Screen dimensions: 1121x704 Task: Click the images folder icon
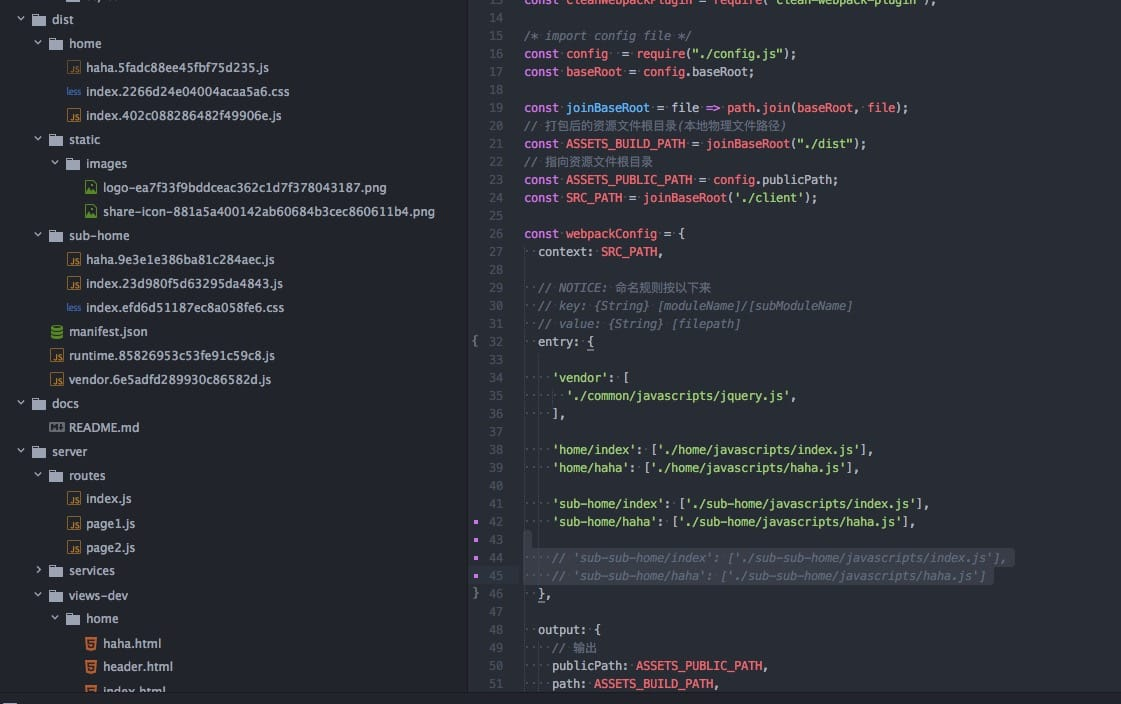tap(73, 164)
